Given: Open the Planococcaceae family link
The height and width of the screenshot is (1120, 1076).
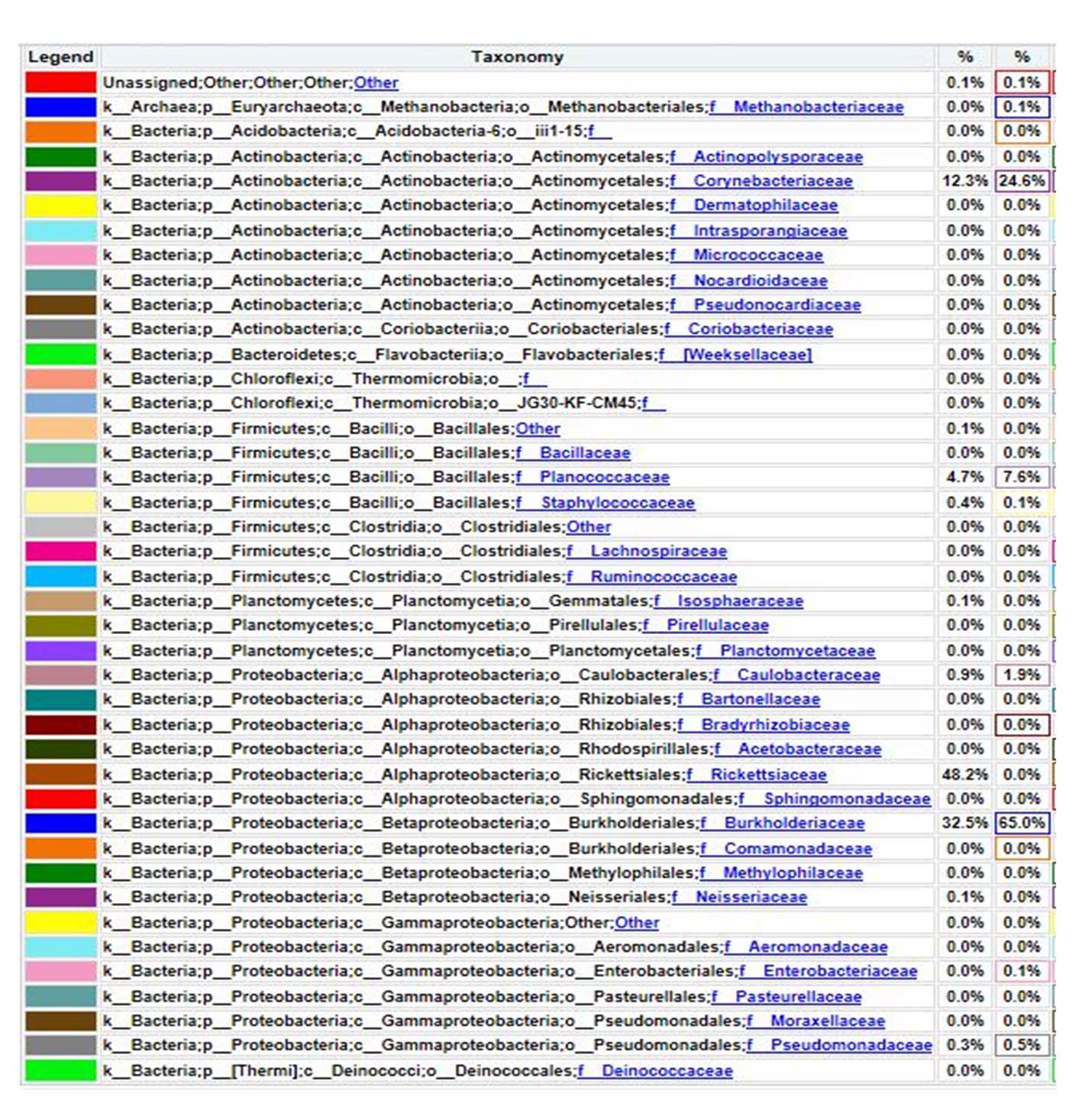Looking at the screenshot, I should (x=603, y=477).
